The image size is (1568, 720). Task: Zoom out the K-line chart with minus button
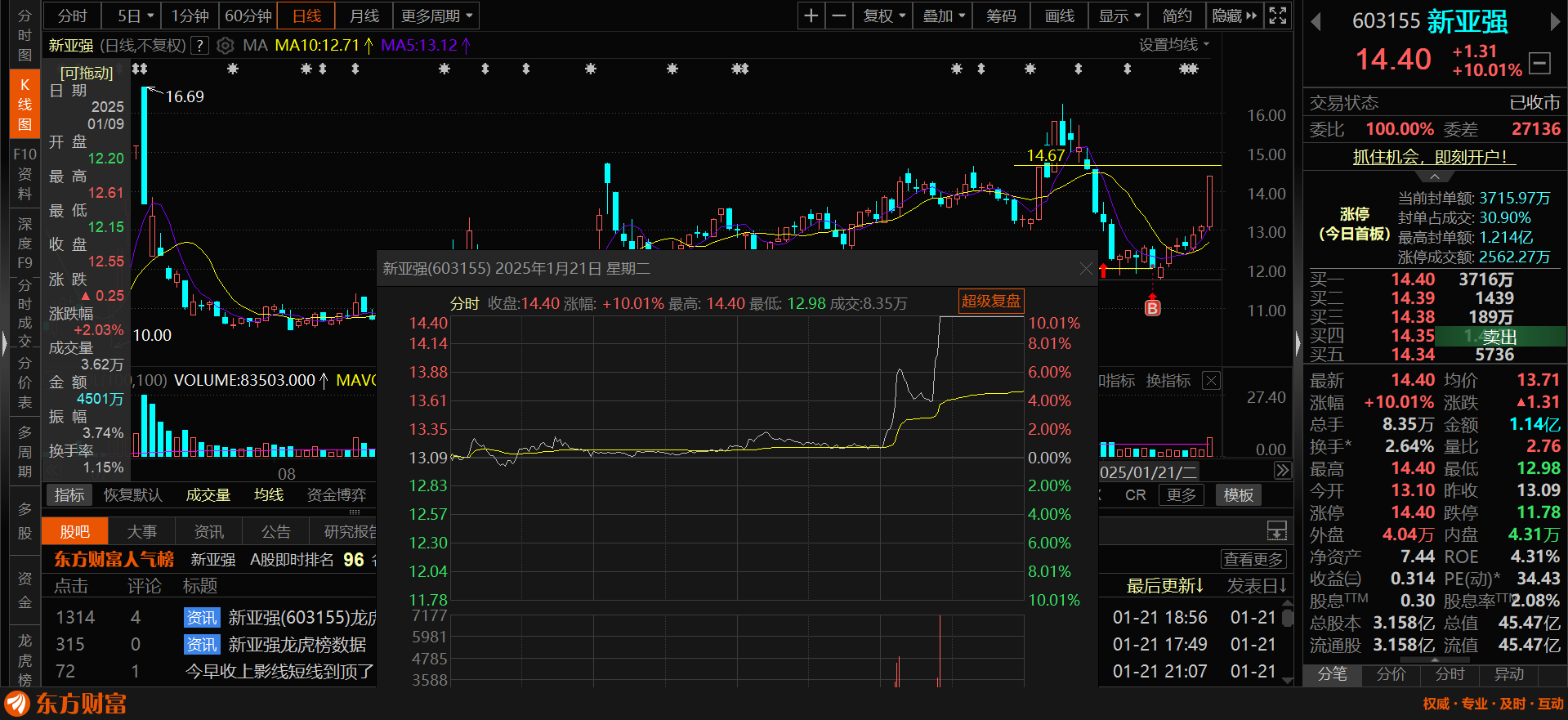839,16
